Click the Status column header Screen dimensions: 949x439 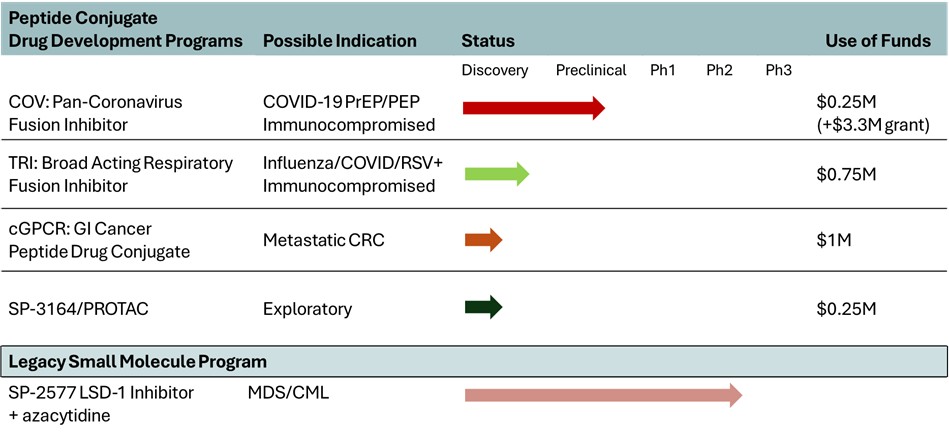pyautogui.click(x=488, y=41)
